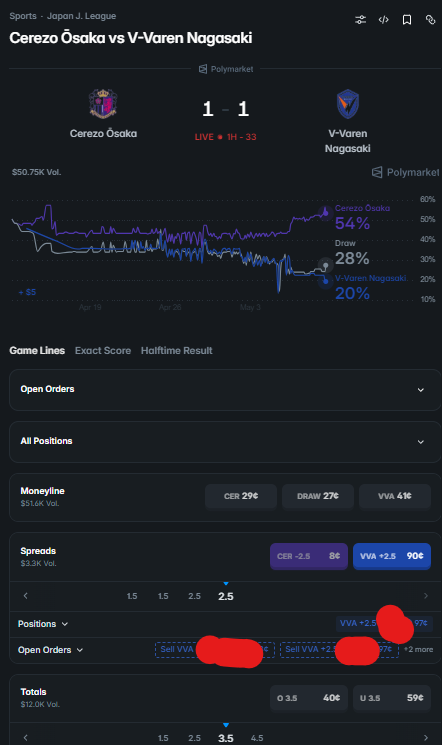Open the first Sell VVA open order

point(215,649)
